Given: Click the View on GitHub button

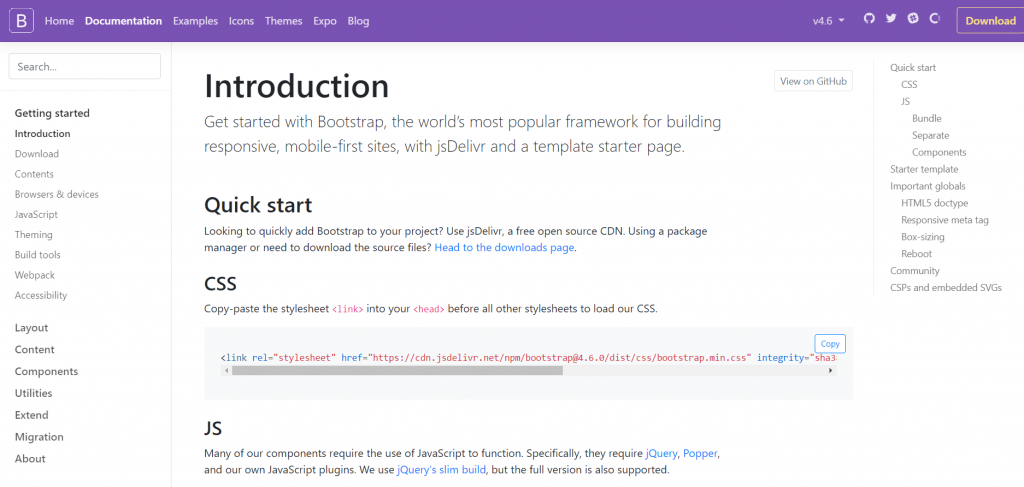Looking at the screenshot, I should [x=813, y=81].
